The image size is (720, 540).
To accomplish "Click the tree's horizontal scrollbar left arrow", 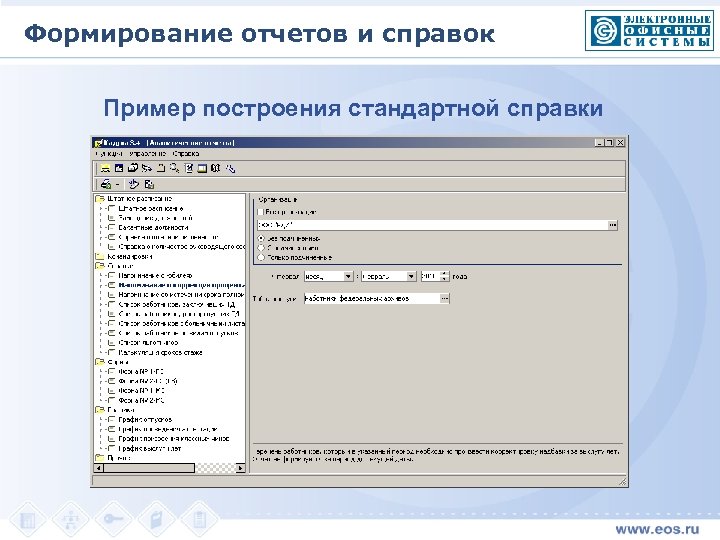I will click(99, 468).
